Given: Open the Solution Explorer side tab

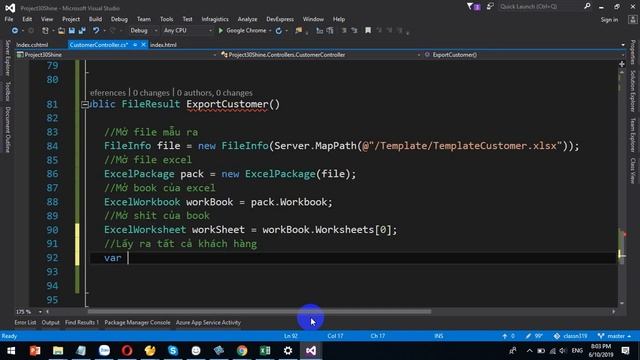Looking at the screenshot, I should [633, 91].
